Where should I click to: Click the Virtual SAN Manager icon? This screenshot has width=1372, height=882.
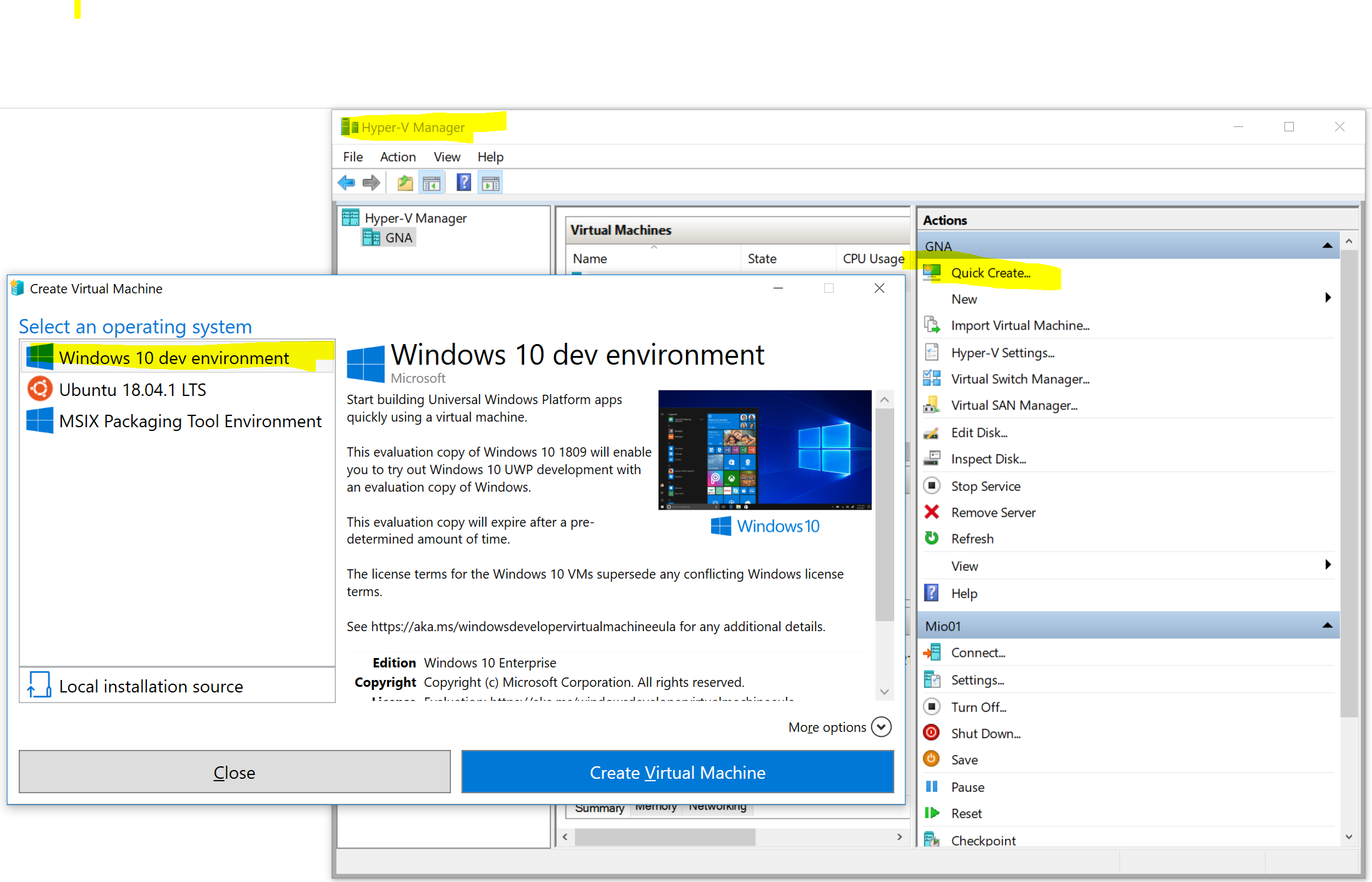(932, 405)
